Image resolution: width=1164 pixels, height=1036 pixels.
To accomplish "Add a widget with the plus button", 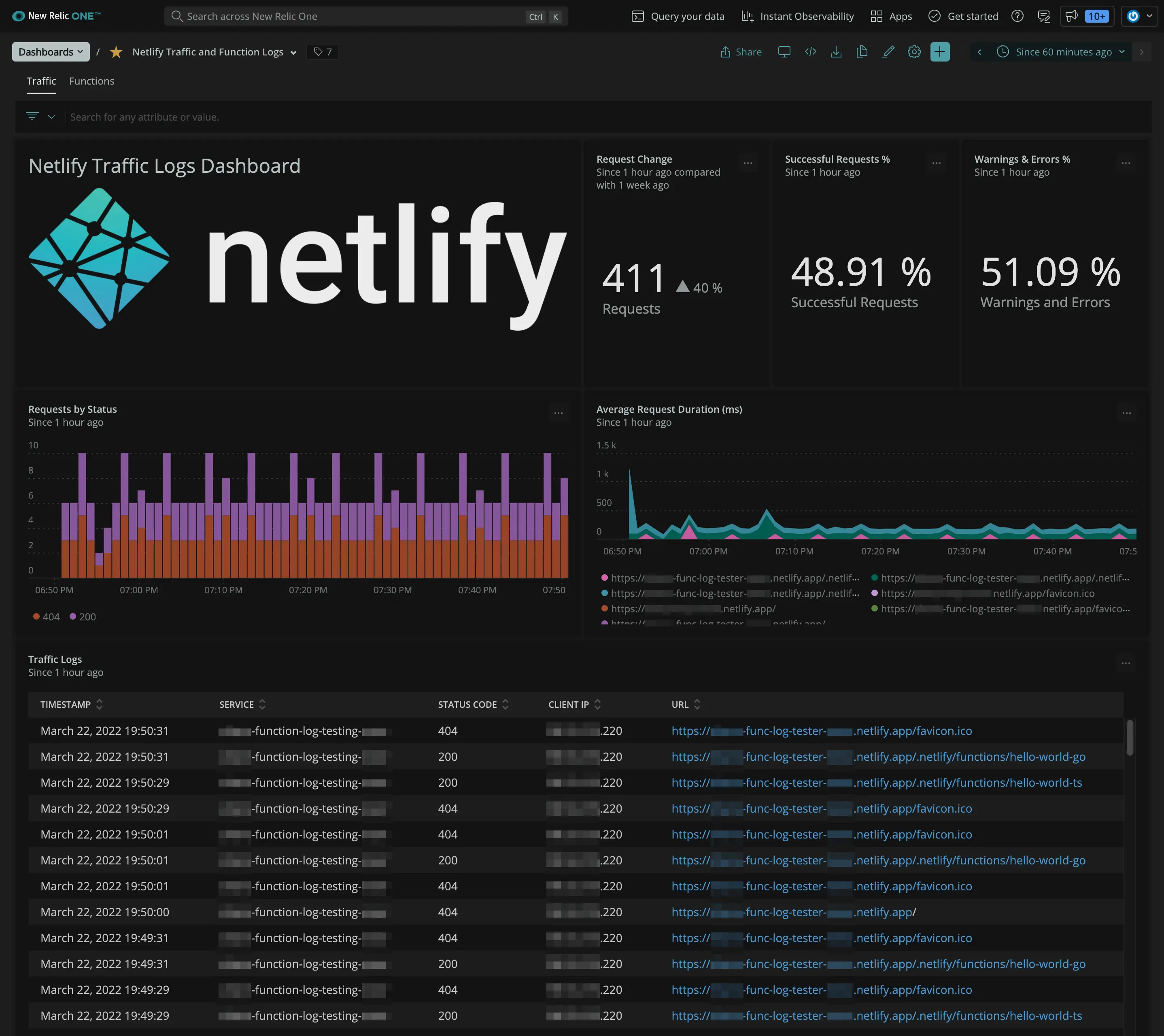I will click(940, 52).
